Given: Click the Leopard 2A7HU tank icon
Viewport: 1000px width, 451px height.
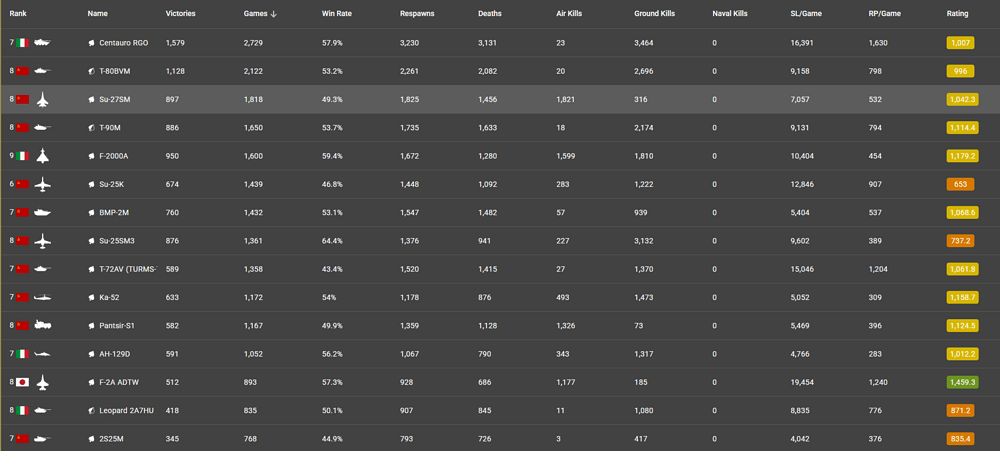Looking at the screenshot, I should 42,411.
